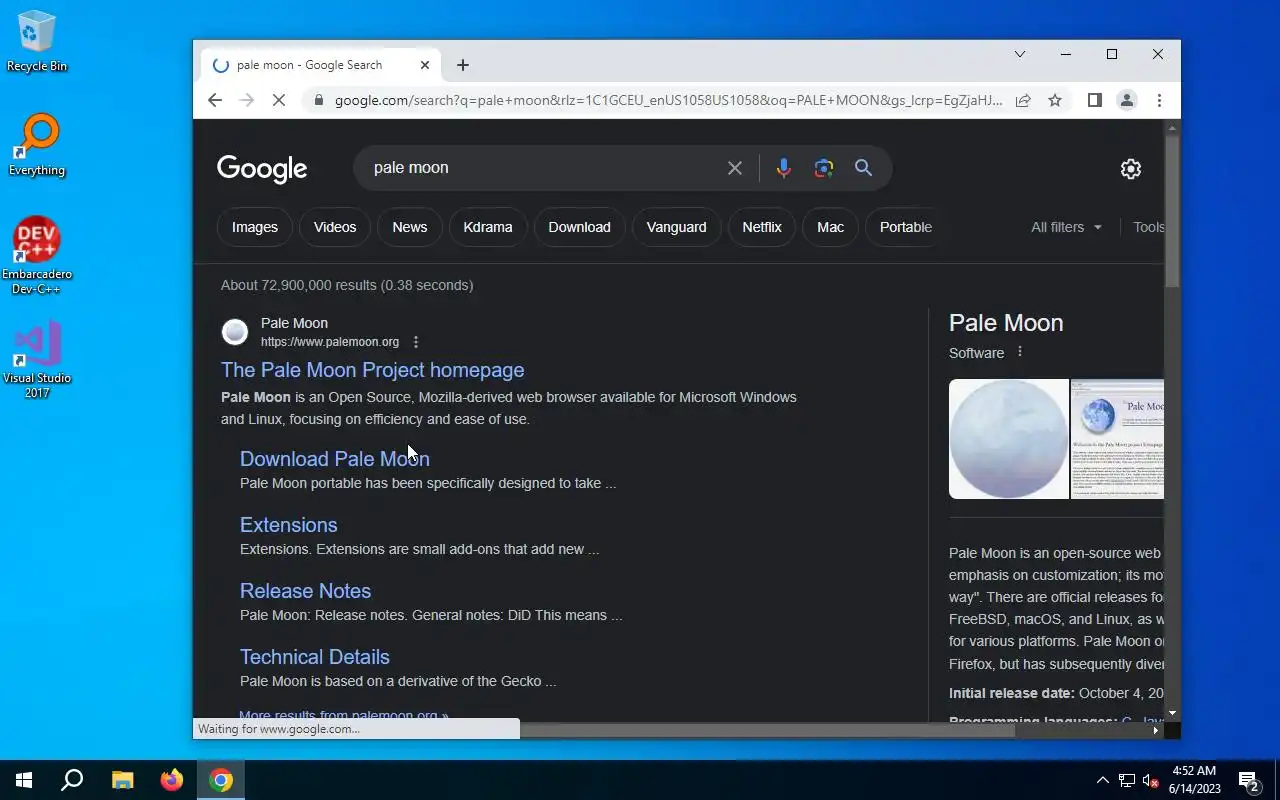Click the muted volume tray icon
Image resolution: width=1280 pixels, height=800 pixels.
[x=1150, y=780]
